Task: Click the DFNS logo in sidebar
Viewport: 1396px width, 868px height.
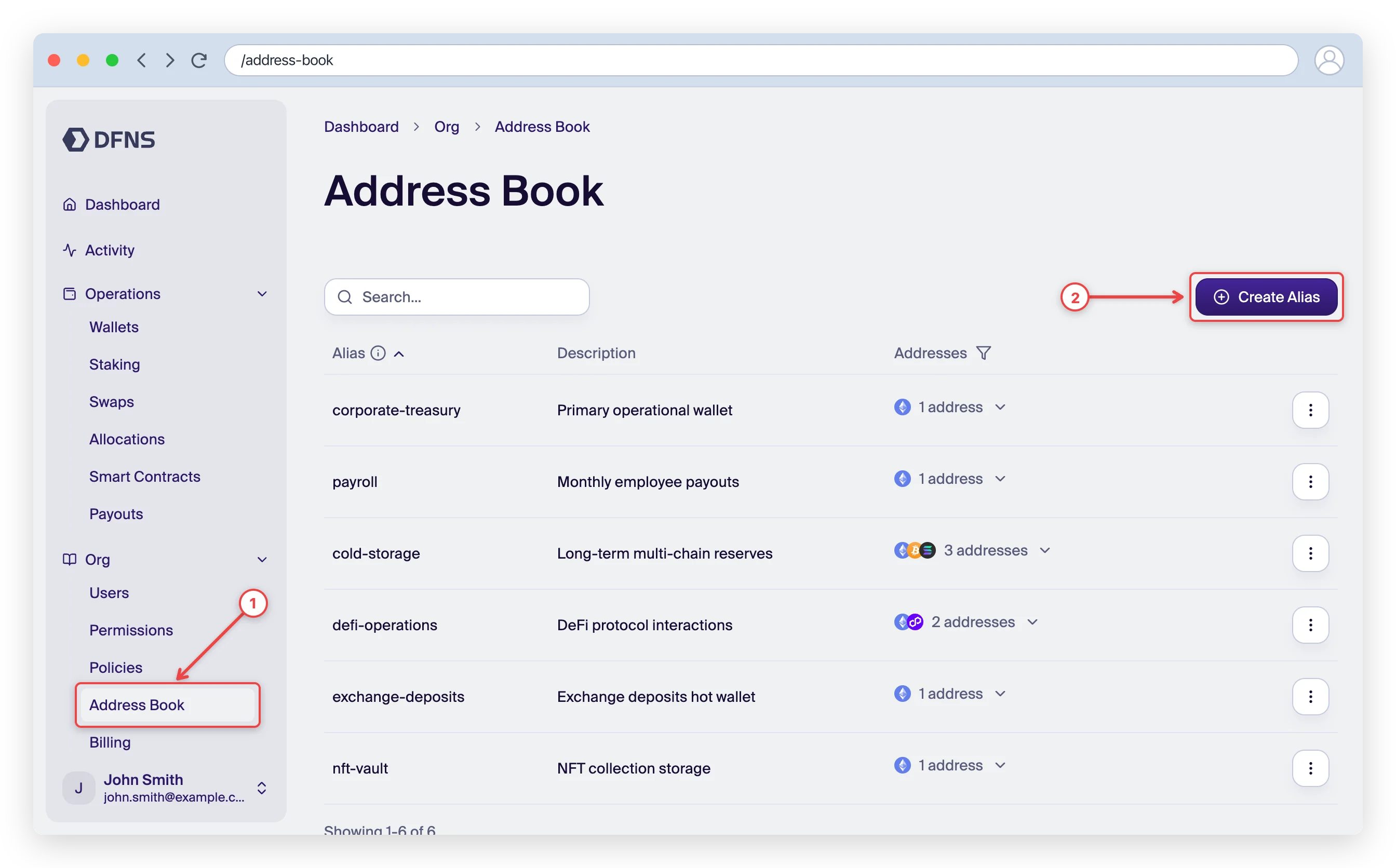Action: pyautogui.click(x=109, y=140)
